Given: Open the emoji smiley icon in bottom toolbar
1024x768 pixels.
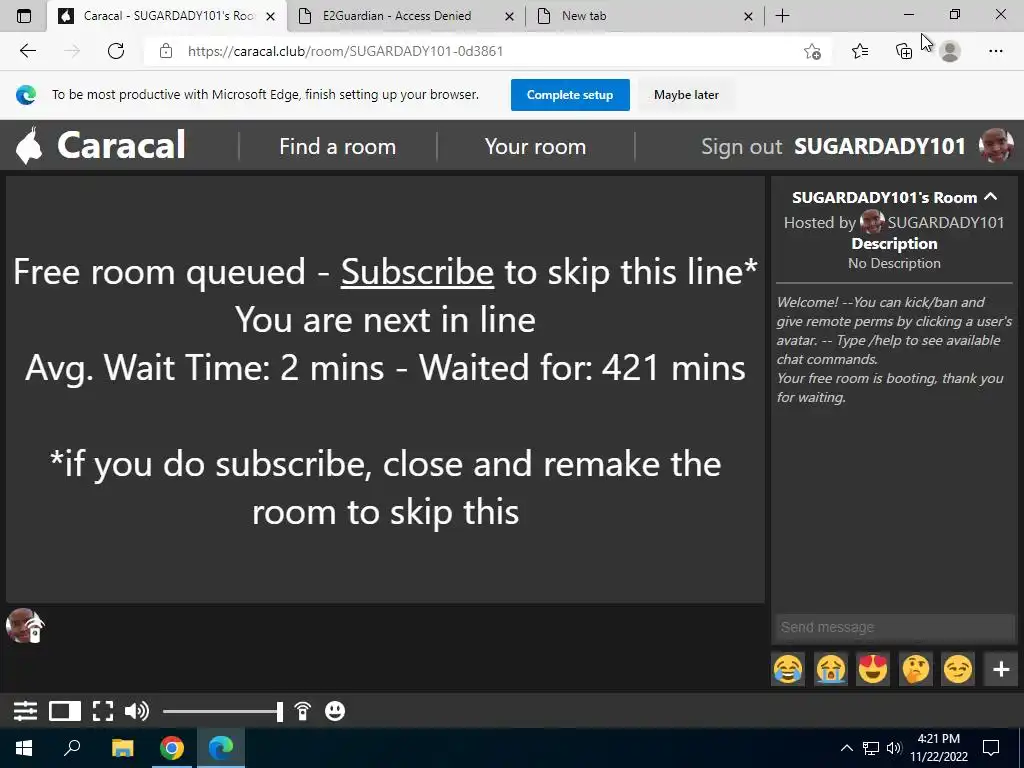Looking at the screenshot, I should (x=335, y=711).
